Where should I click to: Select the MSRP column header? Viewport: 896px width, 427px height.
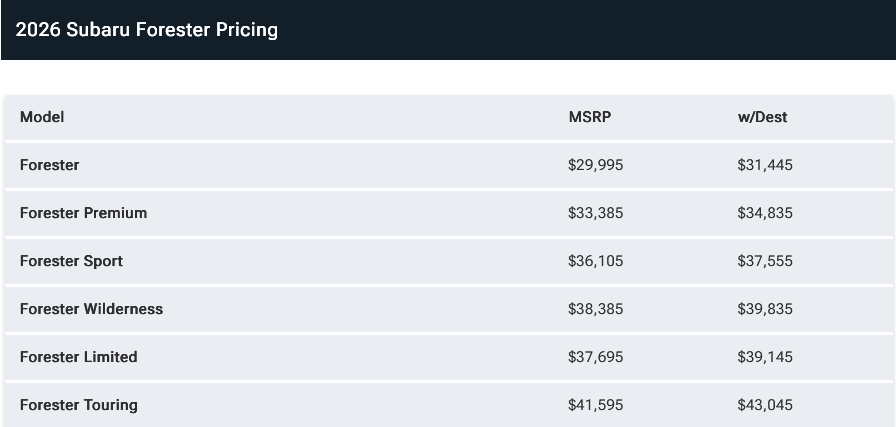coord(590,117)
